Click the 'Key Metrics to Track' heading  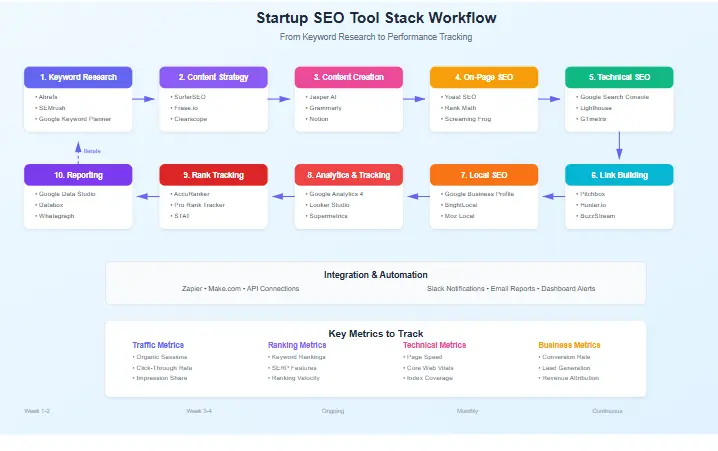[x=375, y=334]
